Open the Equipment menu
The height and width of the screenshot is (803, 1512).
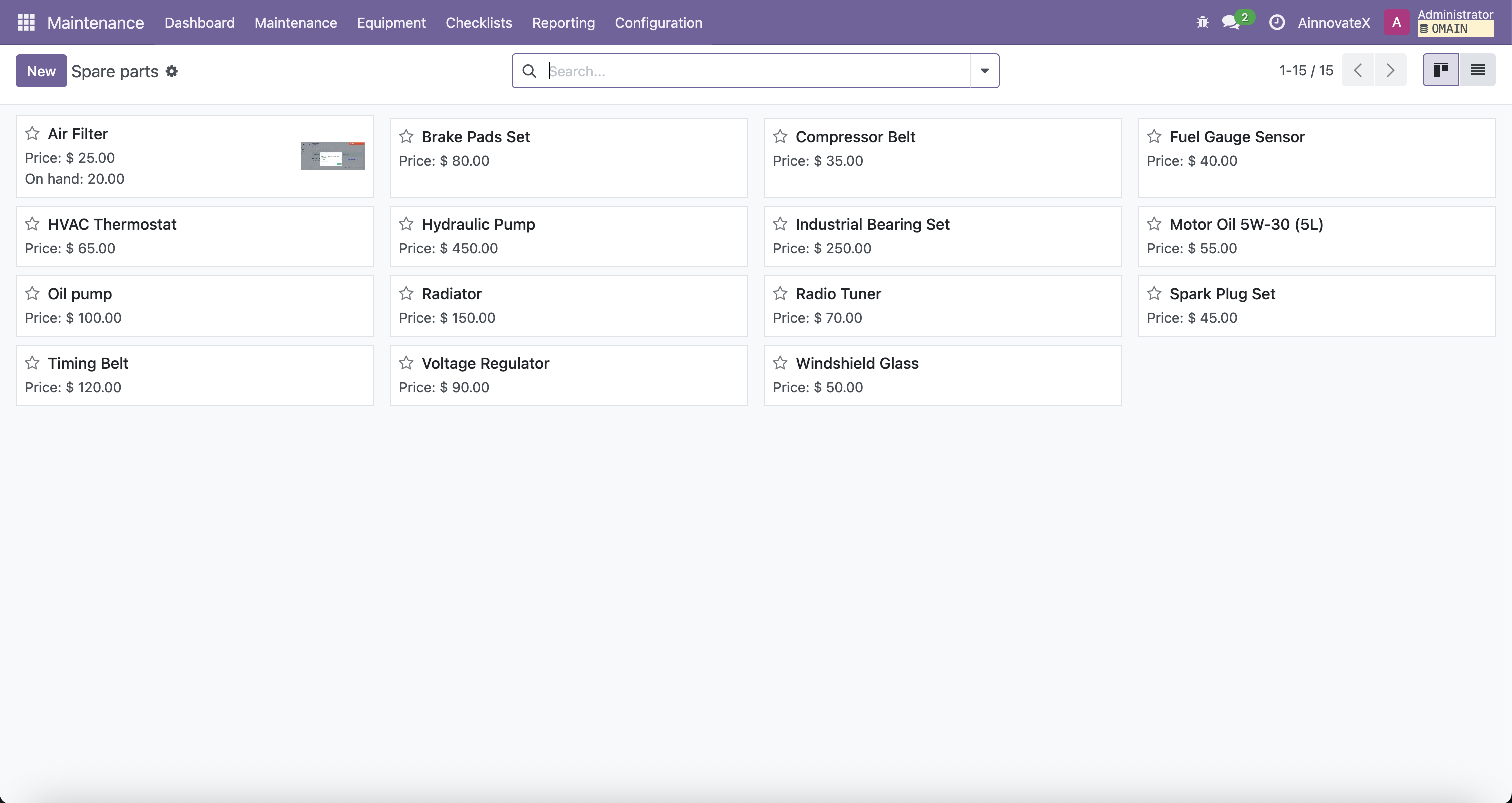(x=391, y=23)
